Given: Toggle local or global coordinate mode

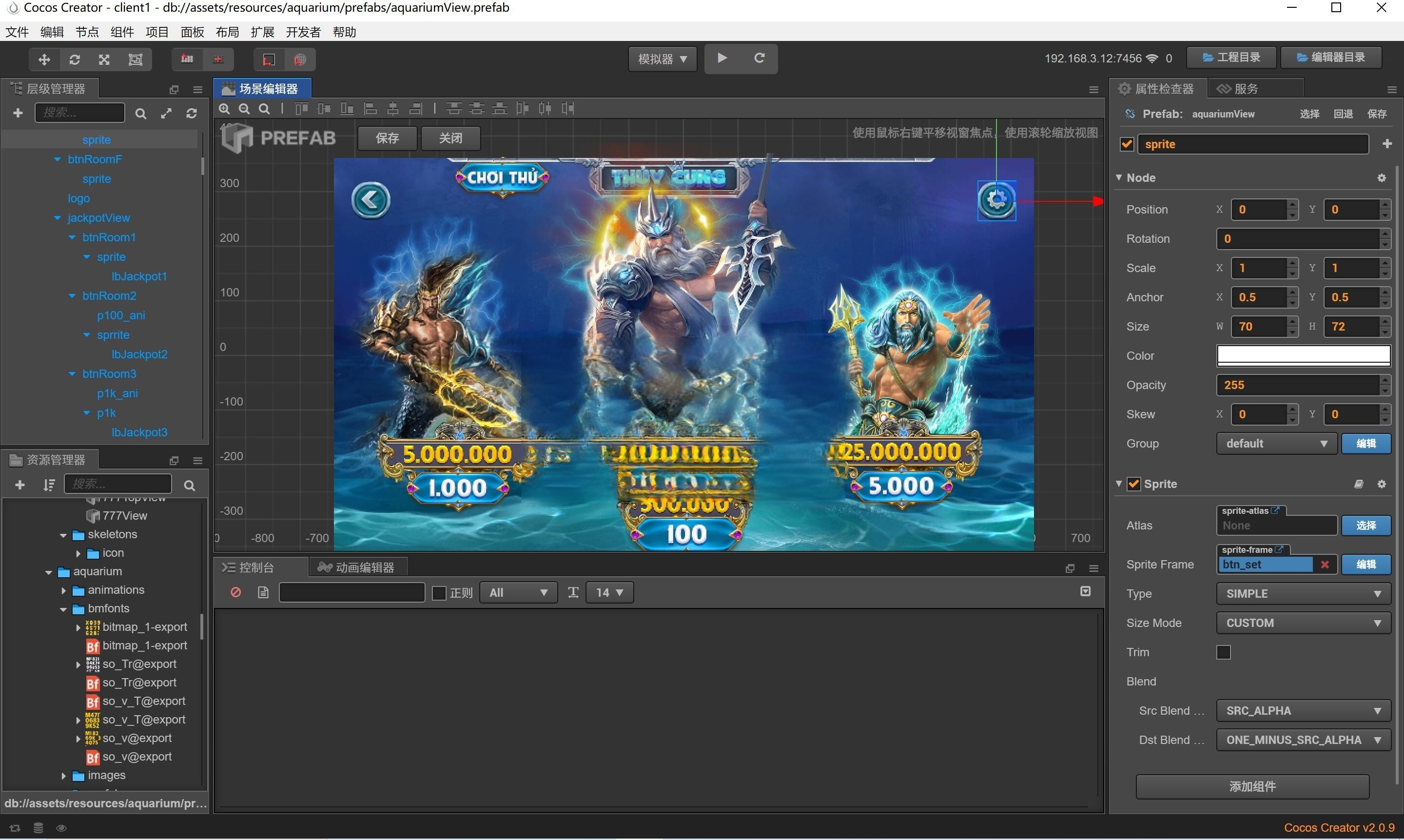Looking at the screenshot, I should 300,59.
